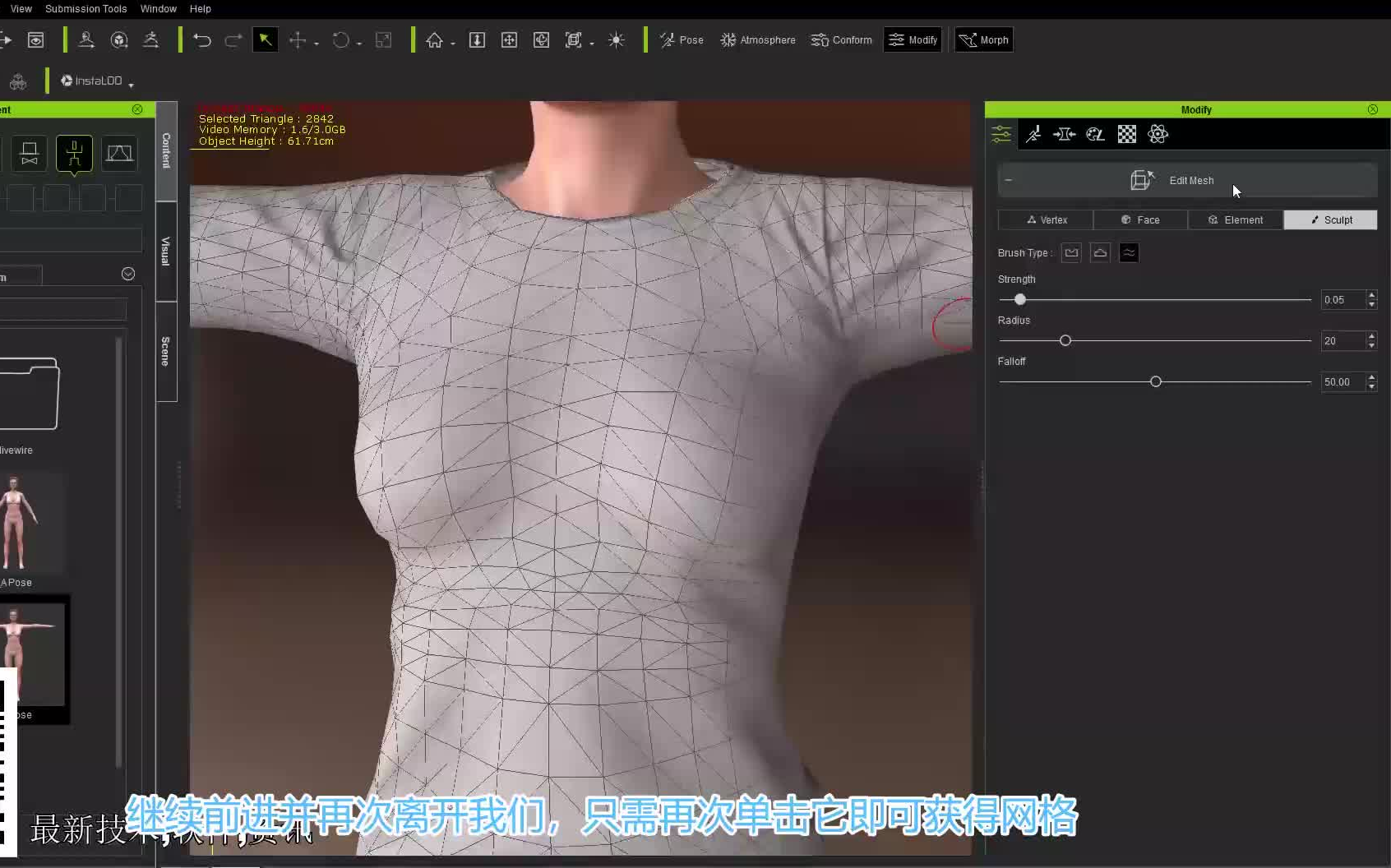
Task: Click the Undo arrow icon
Action: 201,39
